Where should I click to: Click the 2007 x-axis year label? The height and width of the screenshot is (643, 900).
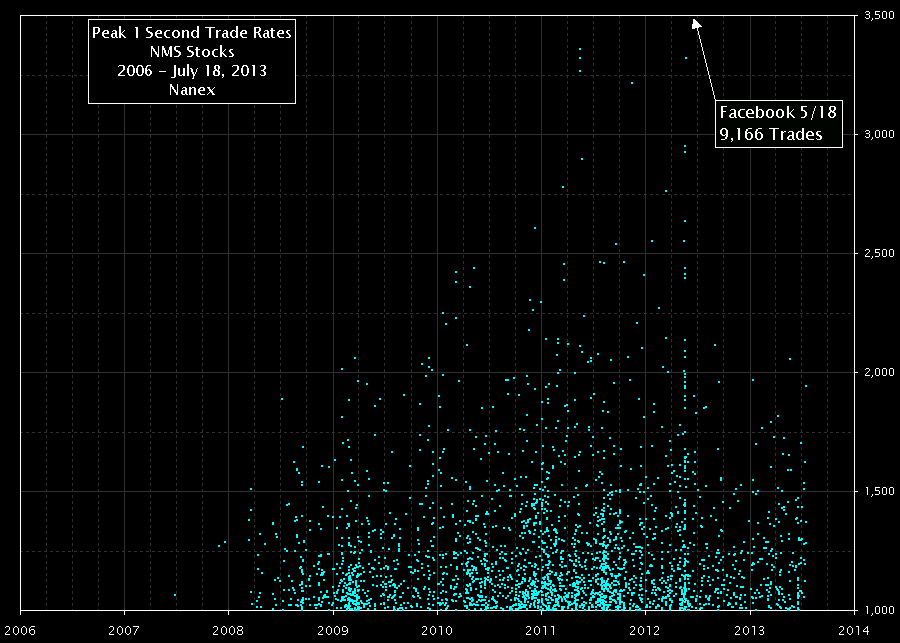coord(124,630)
